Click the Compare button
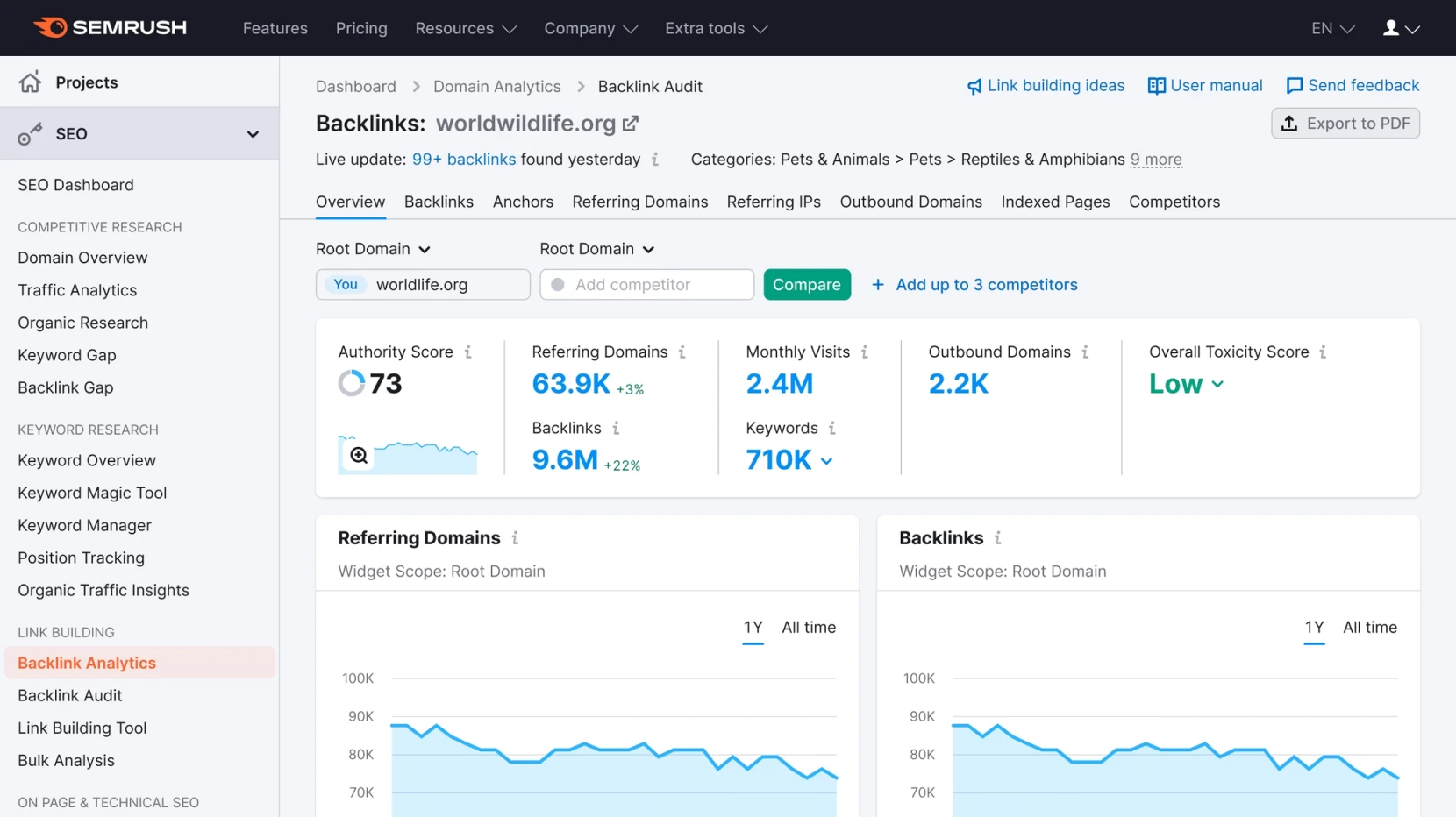The width and height of the screenshot is (1456, 817). 806,284
